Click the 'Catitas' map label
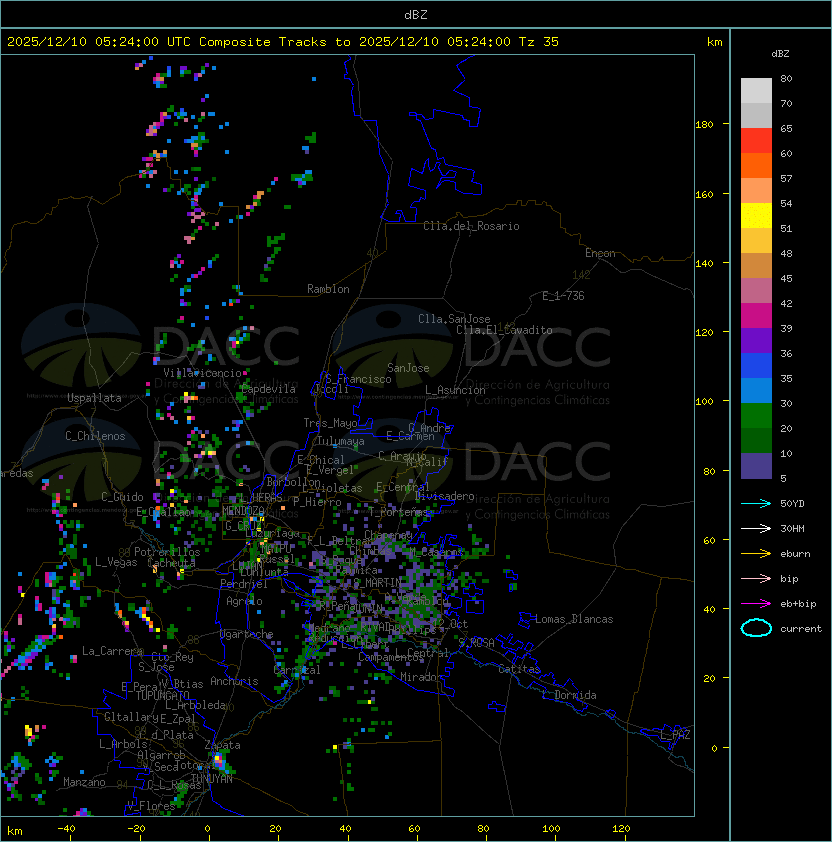Screen dimensions: 832x842 point(519,669)
